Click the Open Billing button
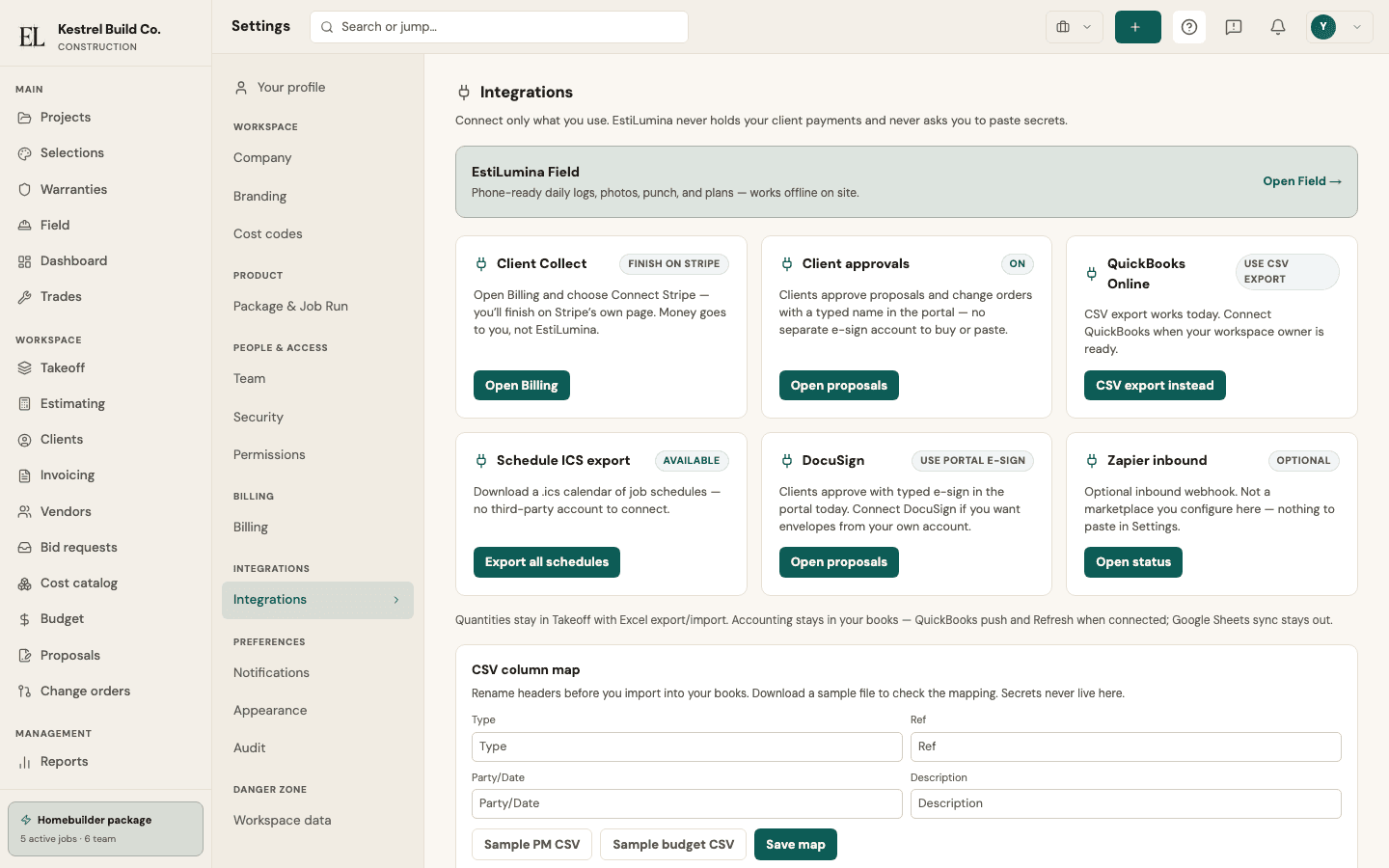Screen dimensions: 1389x868 (522, 385)
